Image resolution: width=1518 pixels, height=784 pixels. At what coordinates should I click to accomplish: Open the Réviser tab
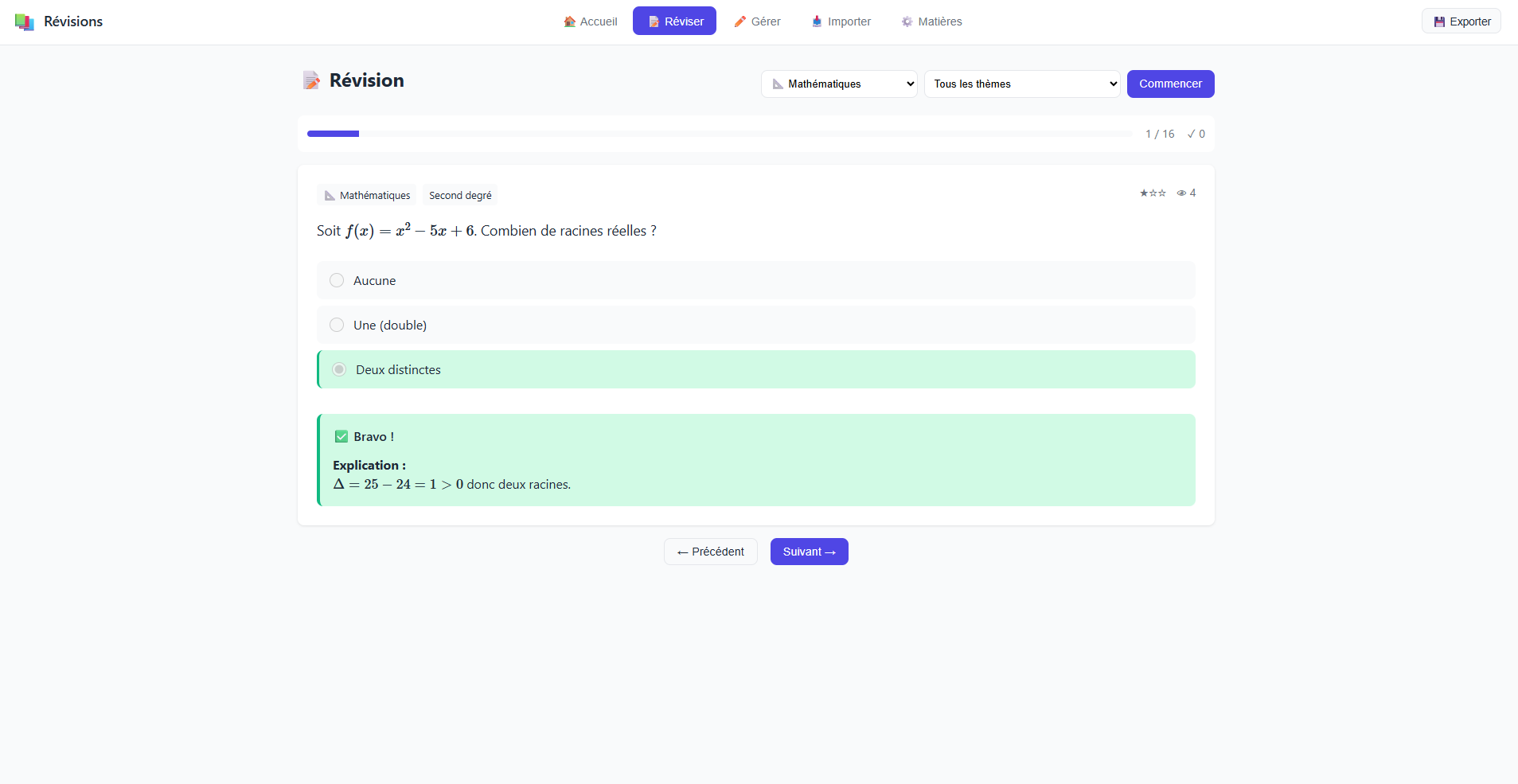click(x=674, y=21)
